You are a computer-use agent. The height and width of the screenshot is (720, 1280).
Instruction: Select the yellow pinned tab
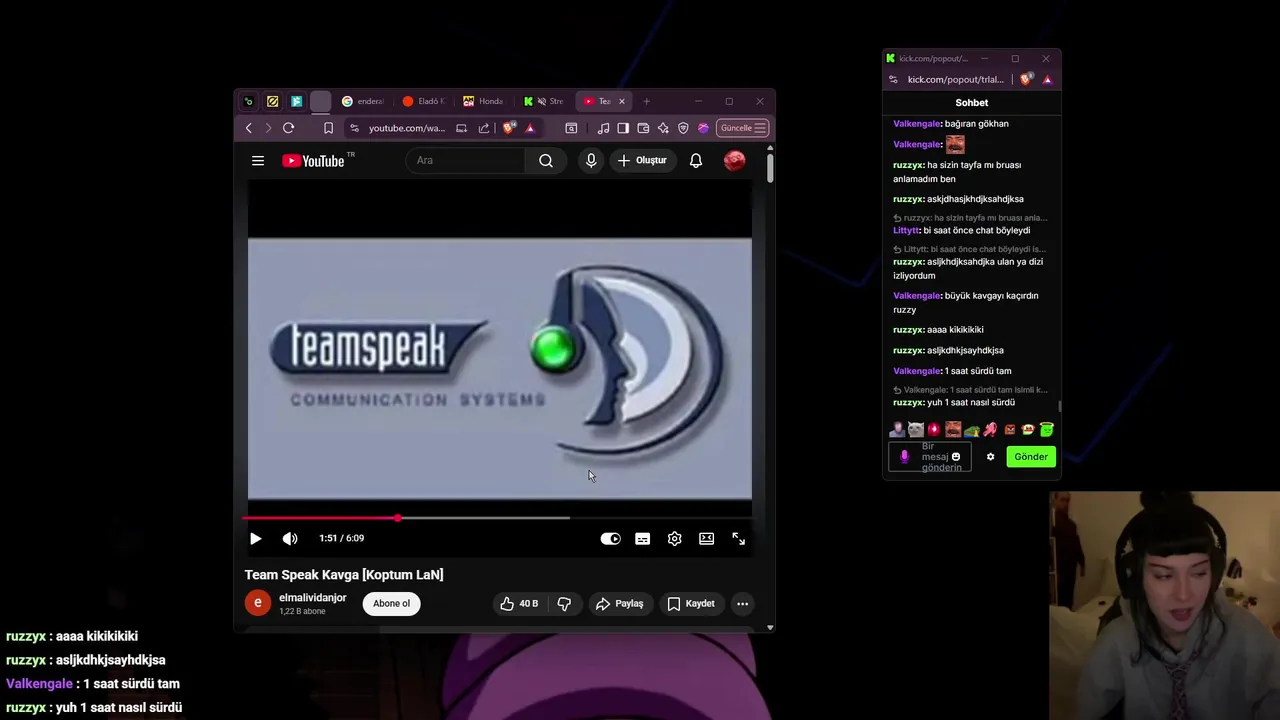272,101
